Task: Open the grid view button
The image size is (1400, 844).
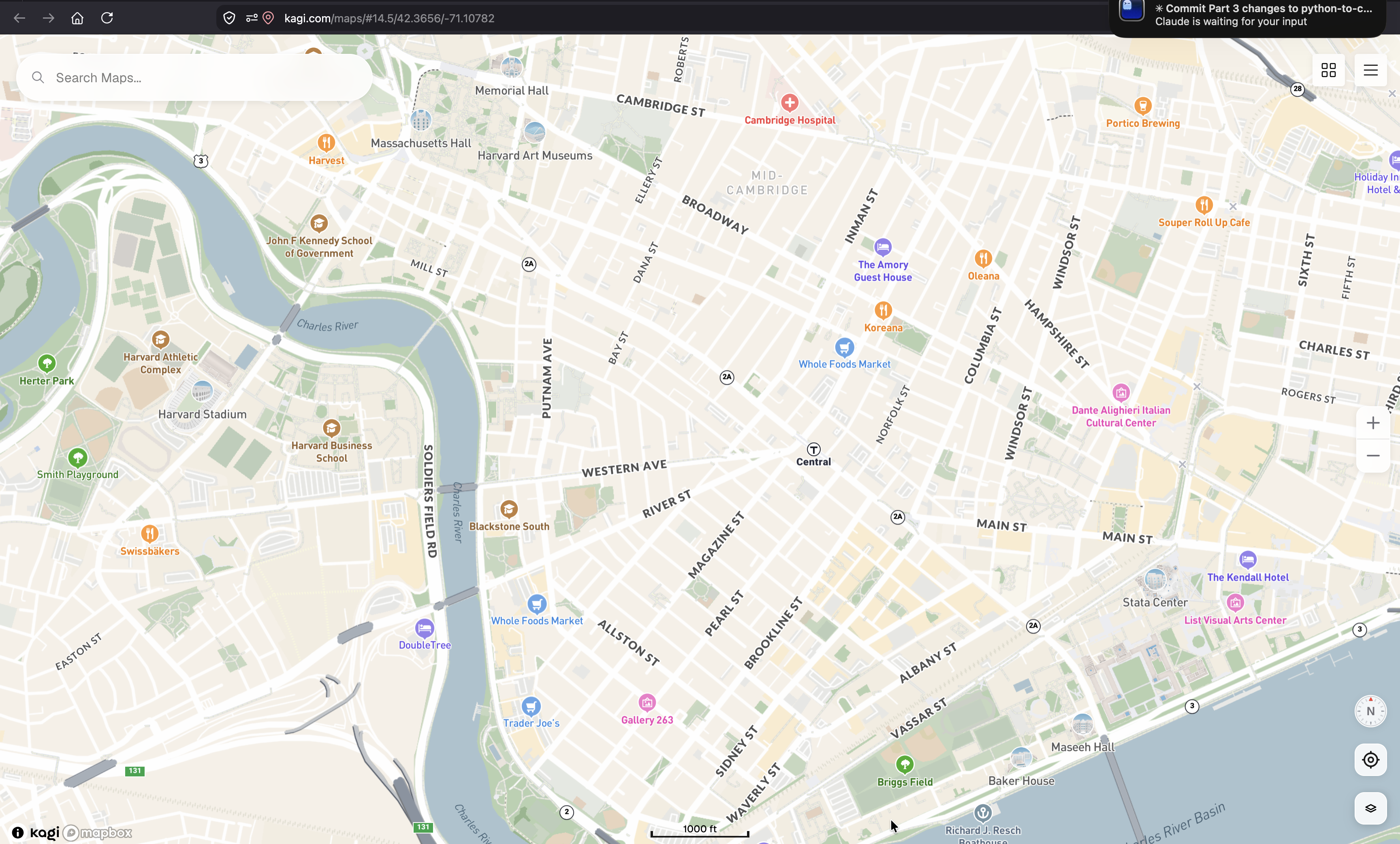Action: tap(1328, 70)
